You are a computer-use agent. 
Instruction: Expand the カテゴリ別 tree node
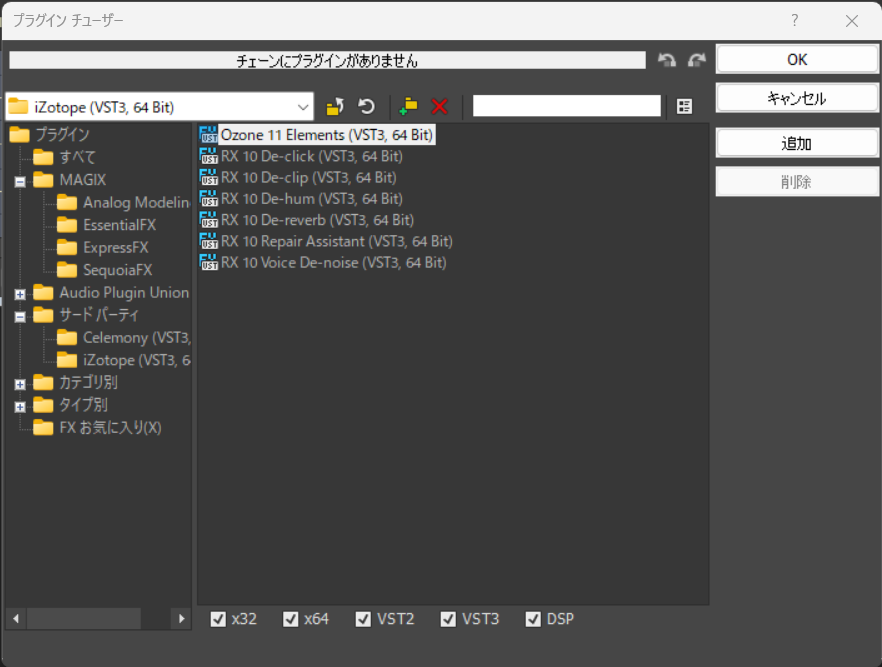coord(20,384)
